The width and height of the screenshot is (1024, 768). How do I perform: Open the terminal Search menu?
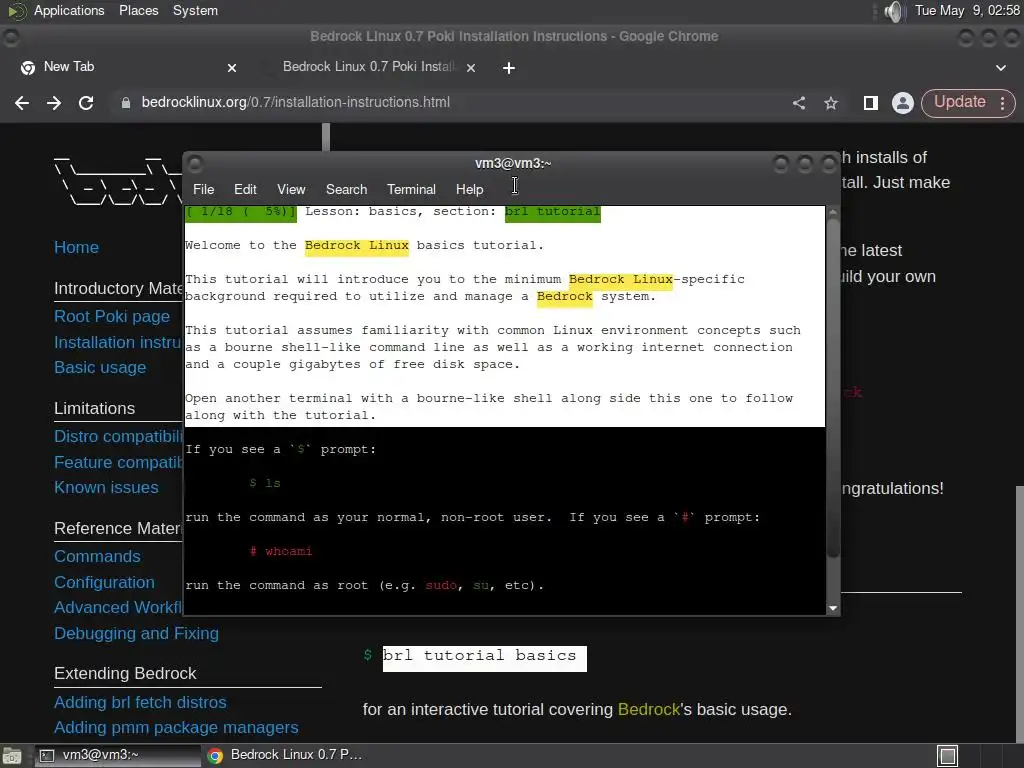click(x=346, y=189)
